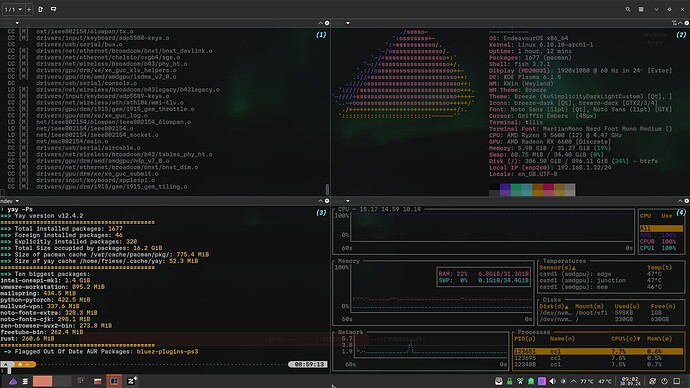Open the EndeavourOS application launcher icon

point(13,381)
